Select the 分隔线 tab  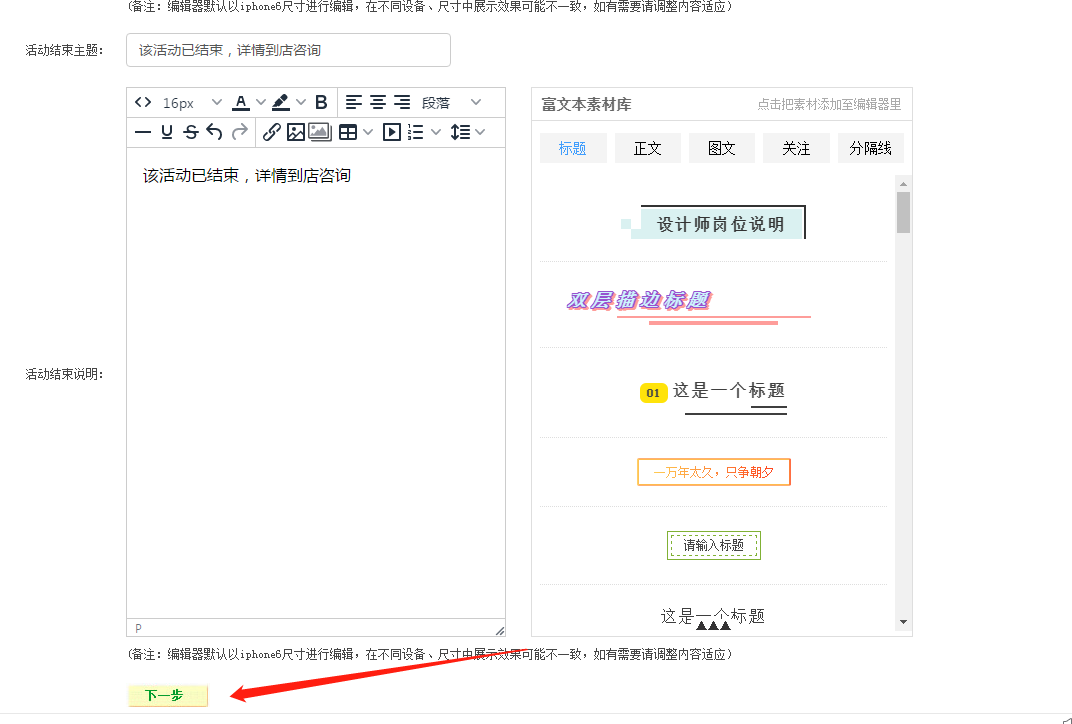tap(870, 148)
